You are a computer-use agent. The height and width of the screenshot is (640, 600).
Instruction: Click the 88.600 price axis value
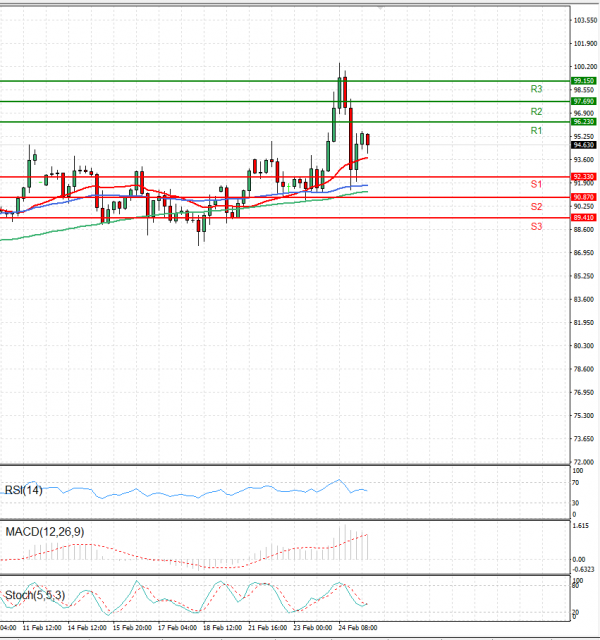584,230
